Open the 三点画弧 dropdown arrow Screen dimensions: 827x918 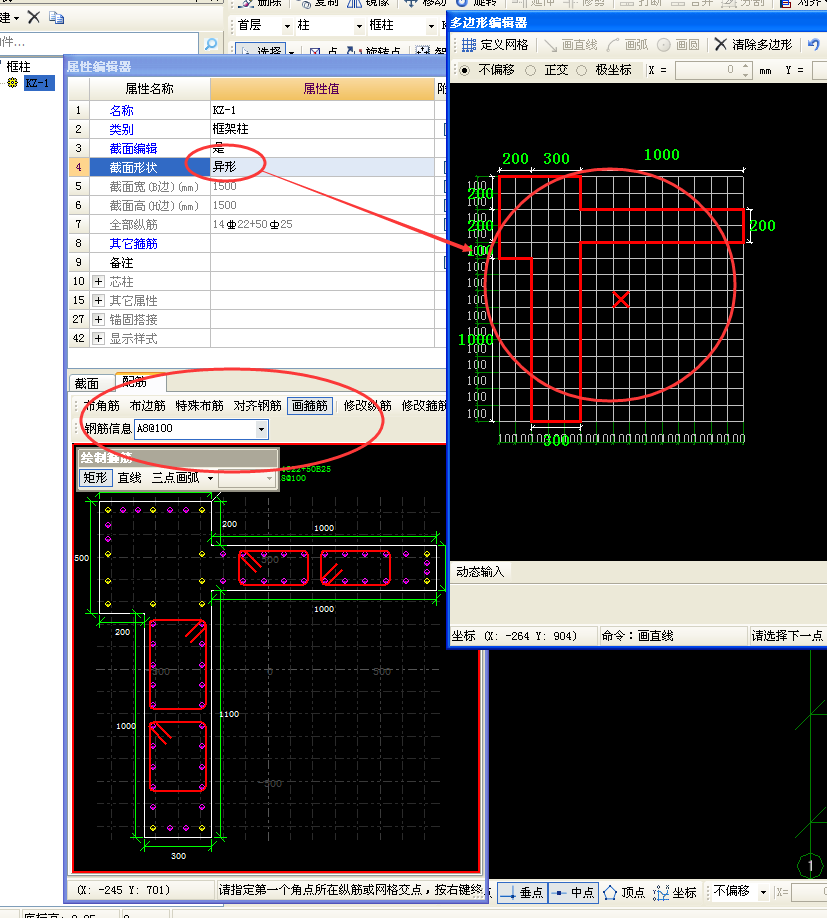(x=210, y=478)
